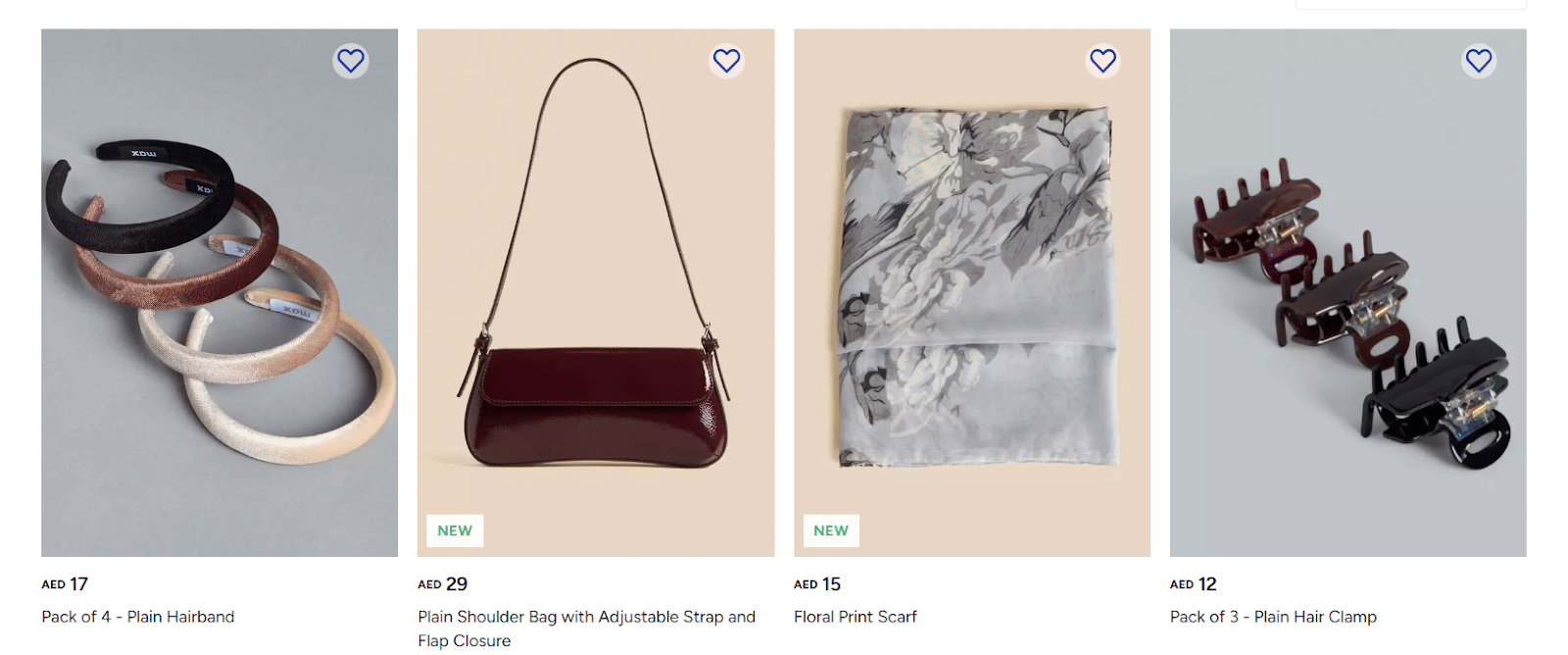Open the "Floral Print Scarf" title link
Screen dimensions: 1568x655
856,617
